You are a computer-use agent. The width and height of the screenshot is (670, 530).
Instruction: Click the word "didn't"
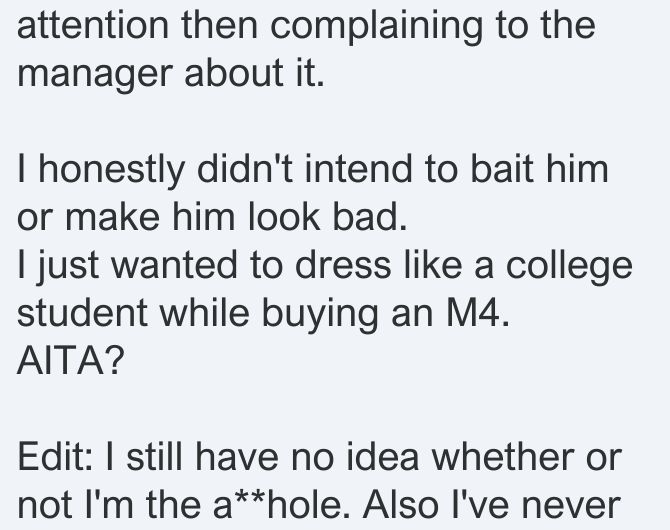[x=245, y=168]
